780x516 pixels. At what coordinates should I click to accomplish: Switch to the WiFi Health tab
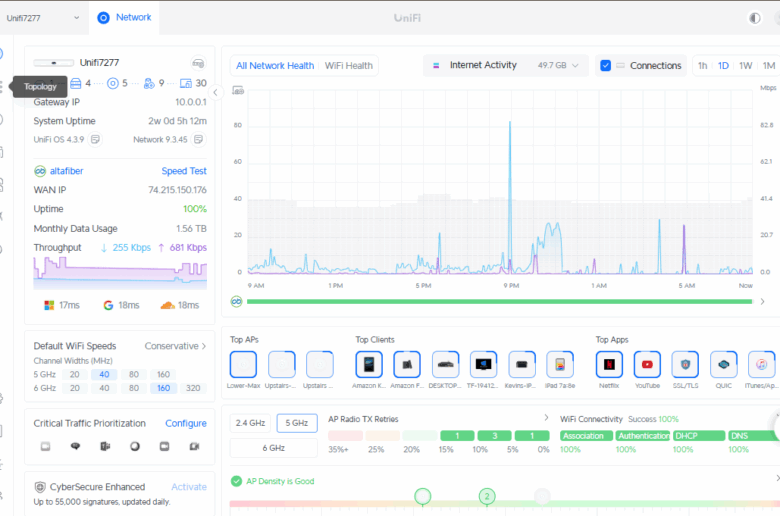348,66
